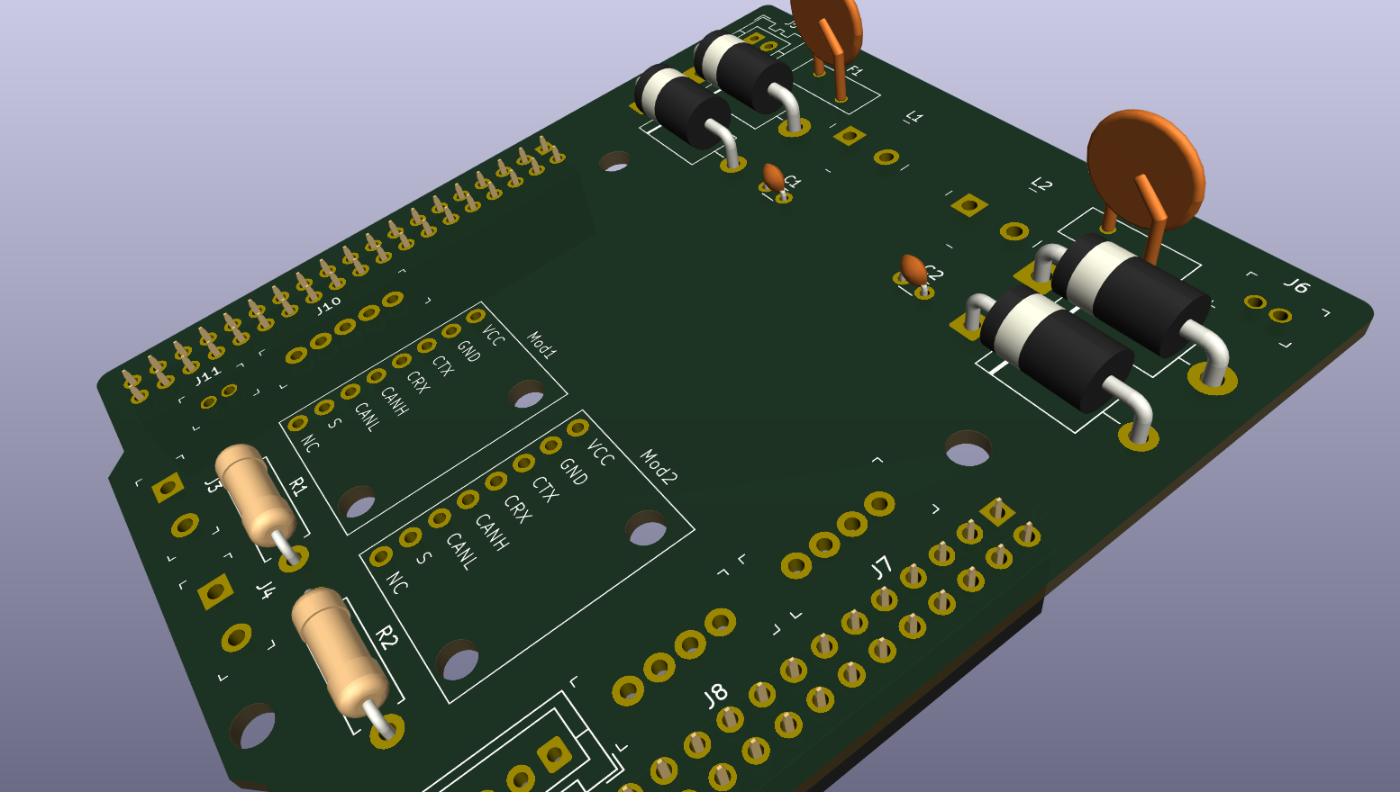The height and width of the screenshot is (792, 1400).
Task: Click the J10 header label
Action: pos(329,305)
